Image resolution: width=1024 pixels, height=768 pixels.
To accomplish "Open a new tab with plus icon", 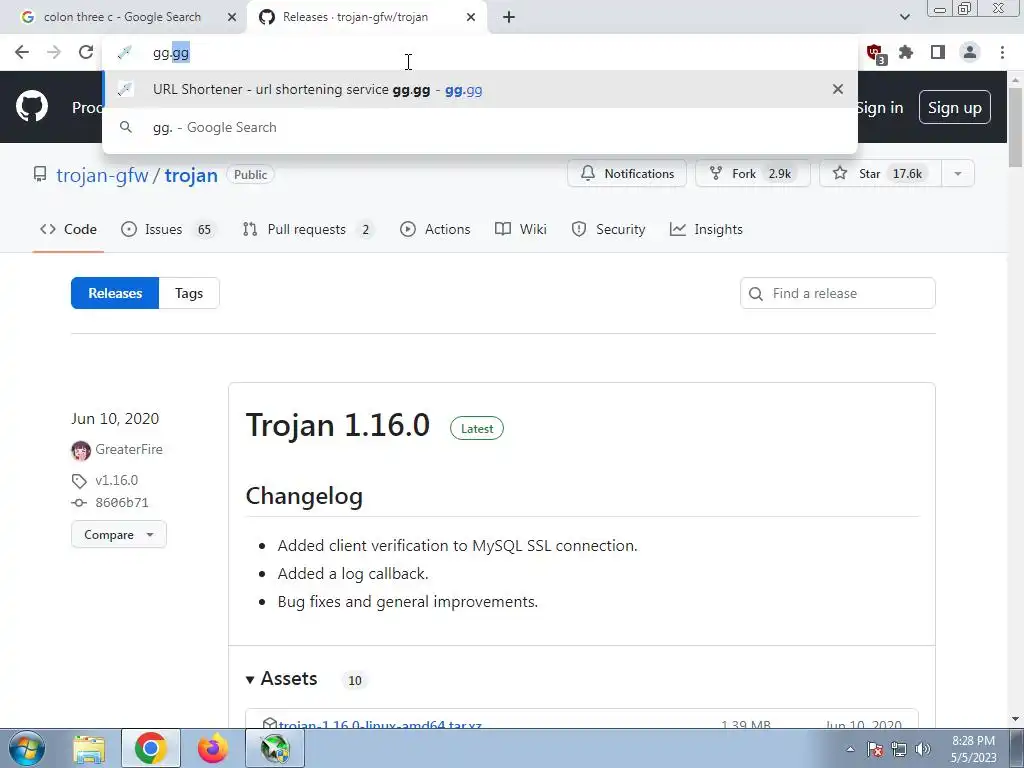I will click(x=509, y=18).
